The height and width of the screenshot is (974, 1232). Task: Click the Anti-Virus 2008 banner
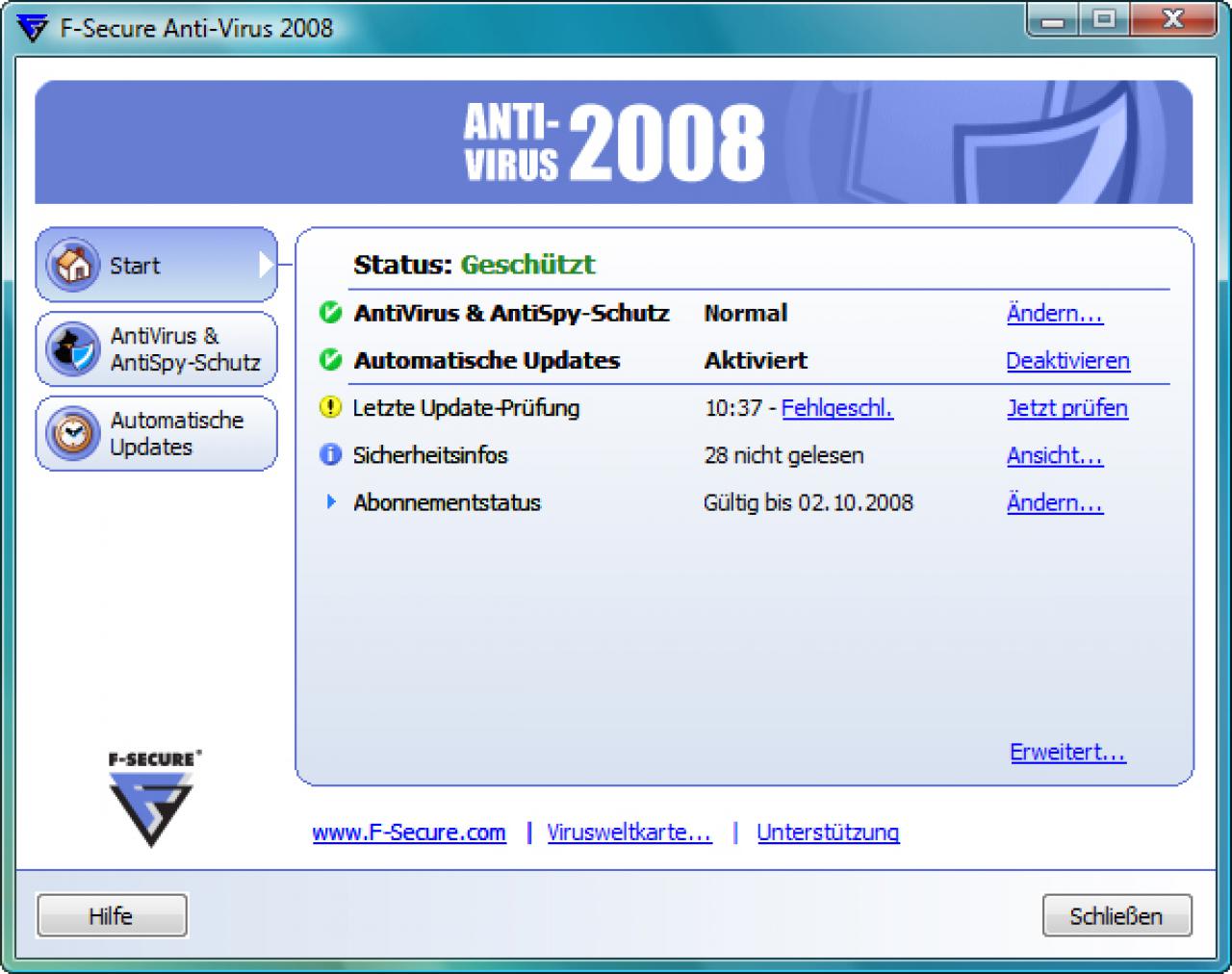[614, 142]
